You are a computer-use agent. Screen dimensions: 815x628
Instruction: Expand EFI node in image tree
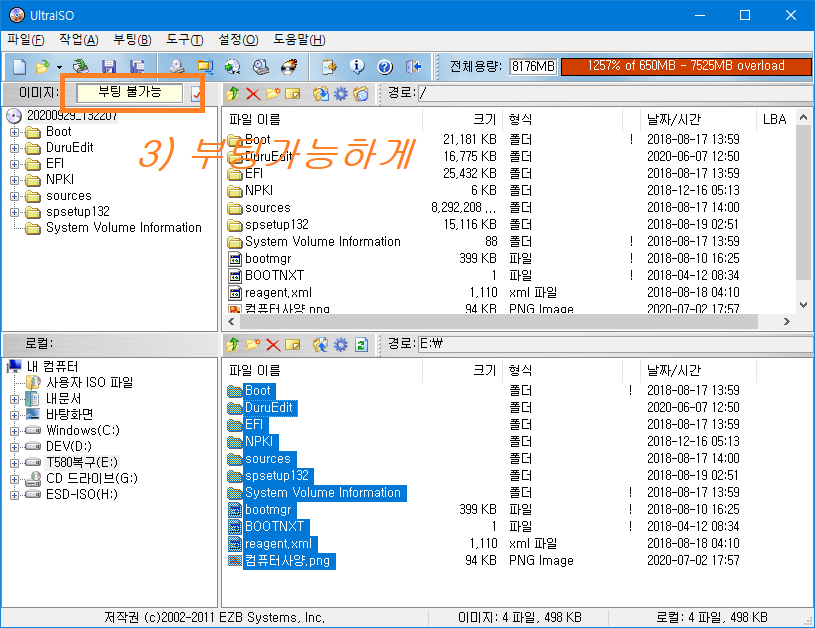click(15, 165)
